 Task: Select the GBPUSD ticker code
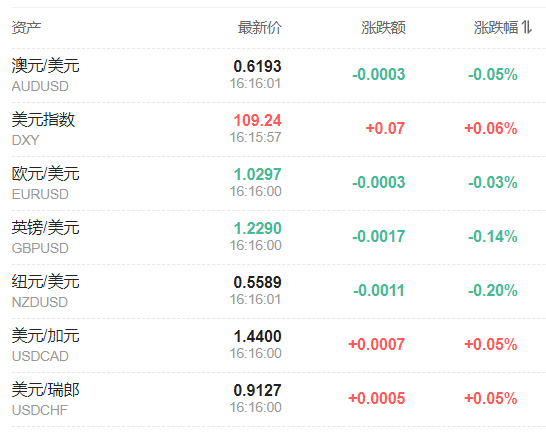[x=40, y=248]
